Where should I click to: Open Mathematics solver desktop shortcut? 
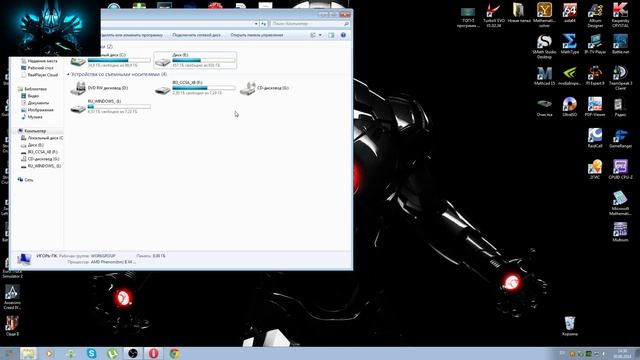[x=544, y=15]
